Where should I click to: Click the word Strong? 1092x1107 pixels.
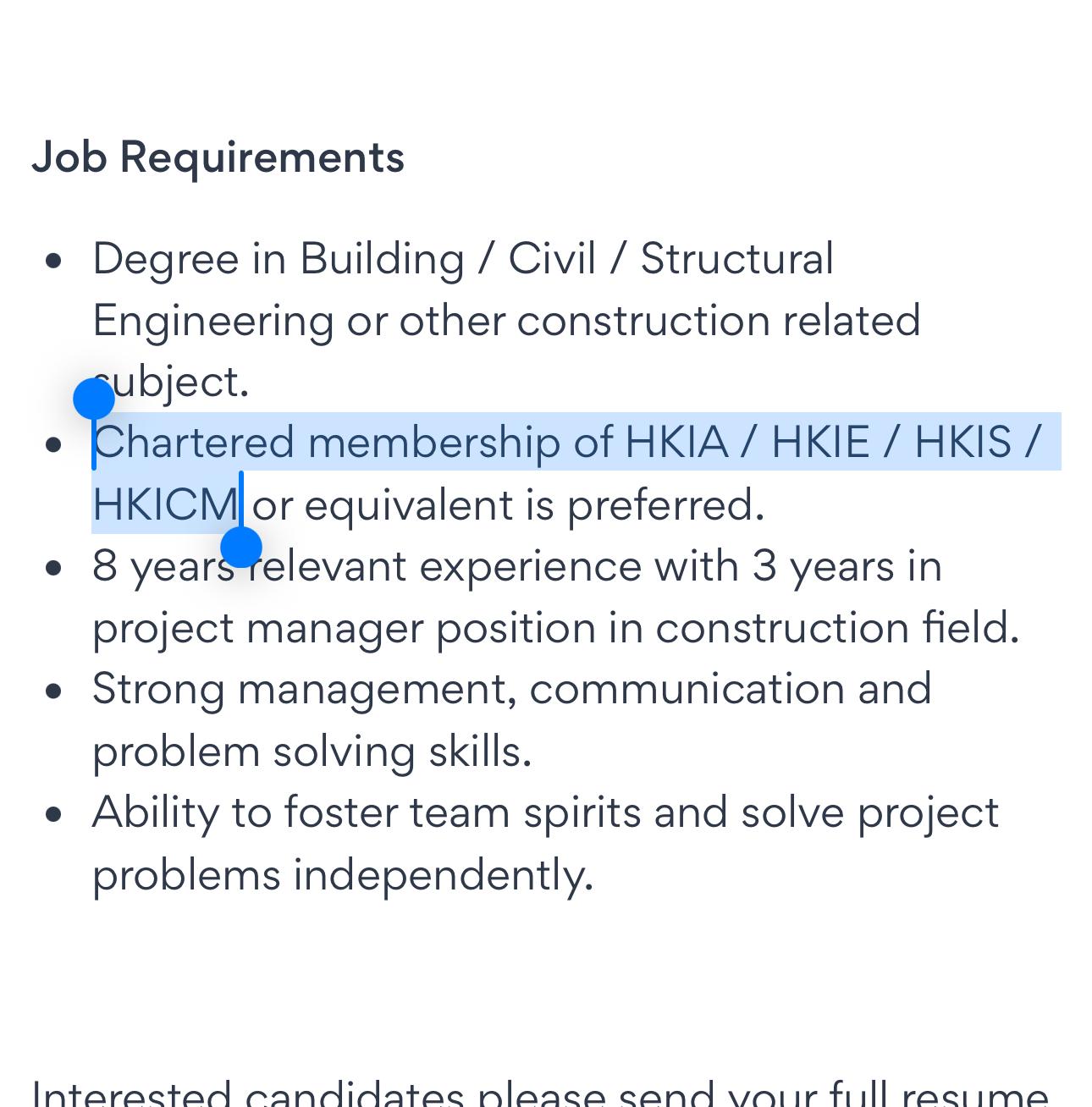158,689
